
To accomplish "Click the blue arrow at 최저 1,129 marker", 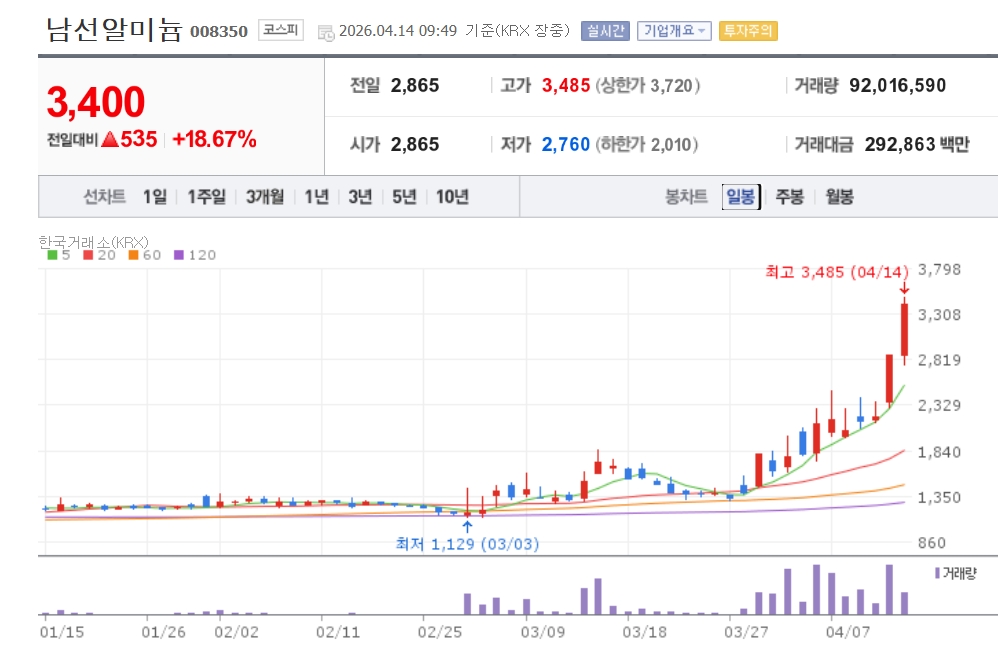I will pyautogui.click(x=467, y=527).
